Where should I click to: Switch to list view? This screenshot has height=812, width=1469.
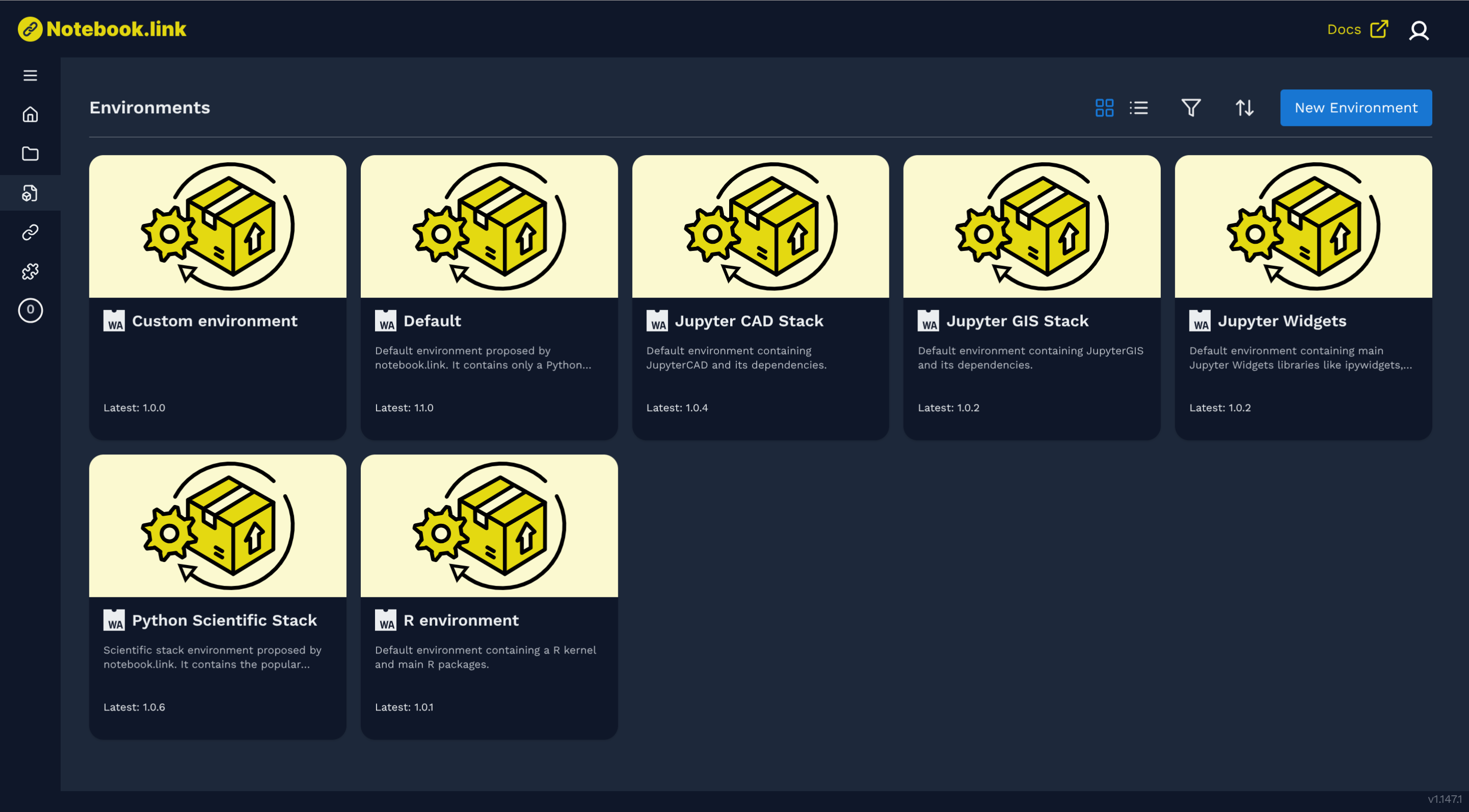point(1139,108)
